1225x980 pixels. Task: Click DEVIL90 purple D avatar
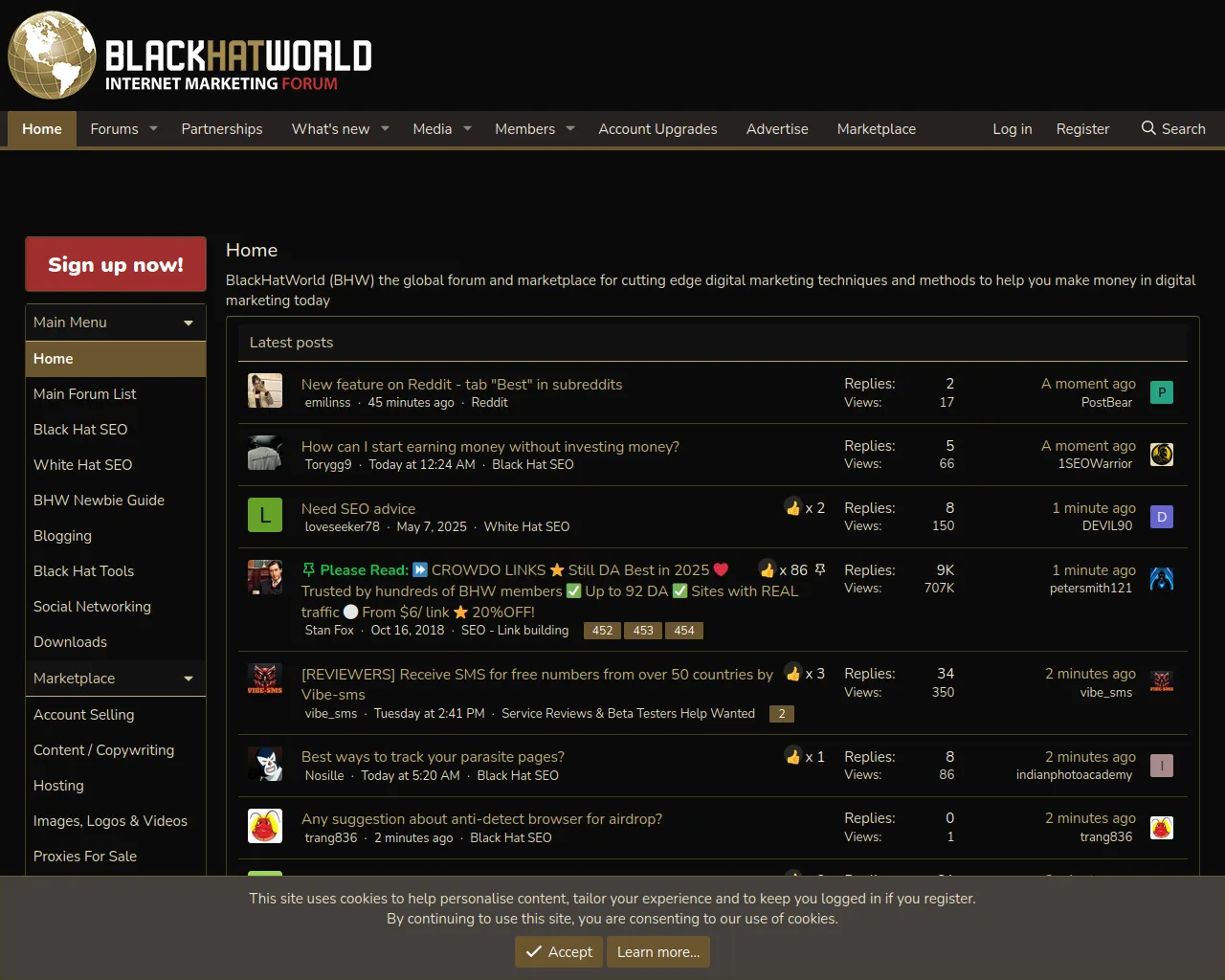click(x=1162, y=517)
